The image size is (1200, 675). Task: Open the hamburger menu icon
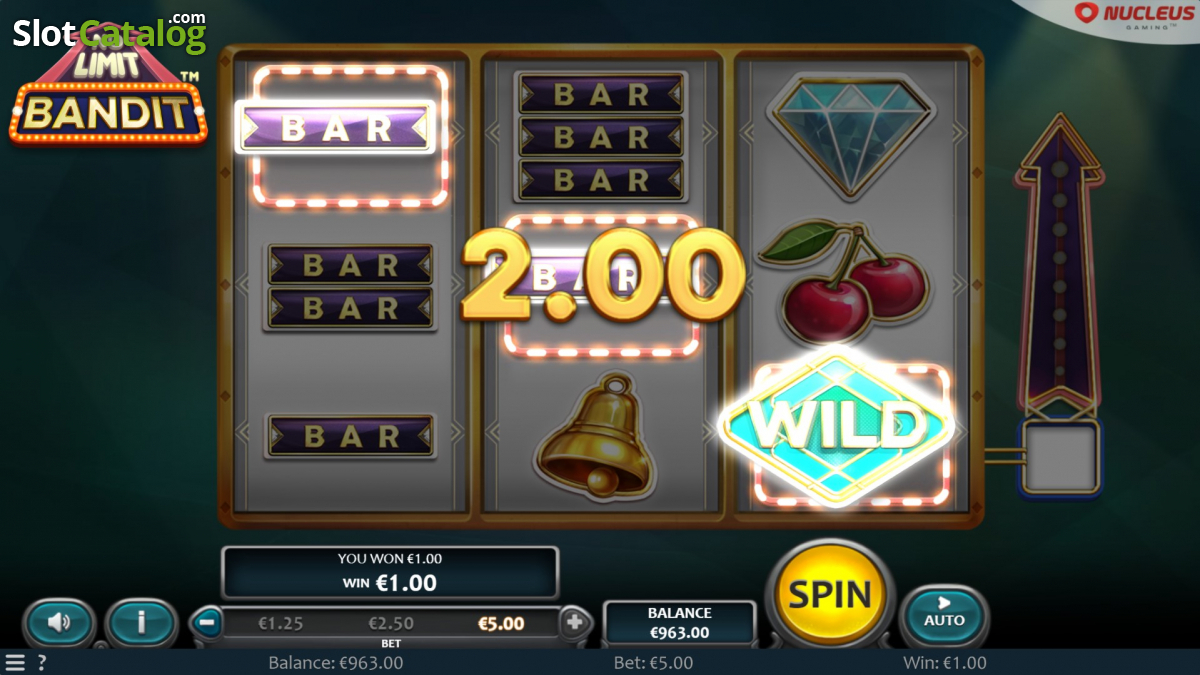tap(14, 662)
